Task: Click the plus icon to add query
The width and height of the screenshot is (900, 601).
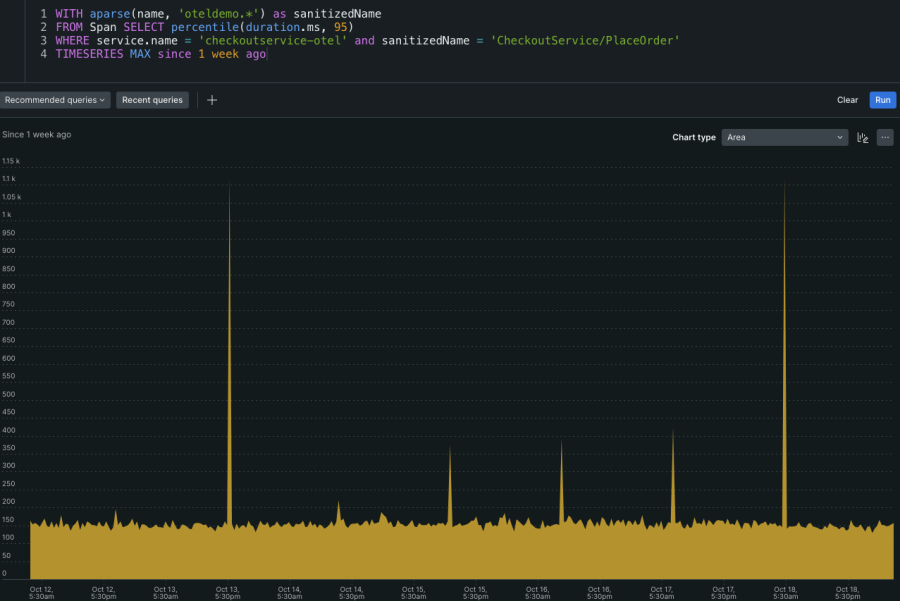Action: coord(212,100)
